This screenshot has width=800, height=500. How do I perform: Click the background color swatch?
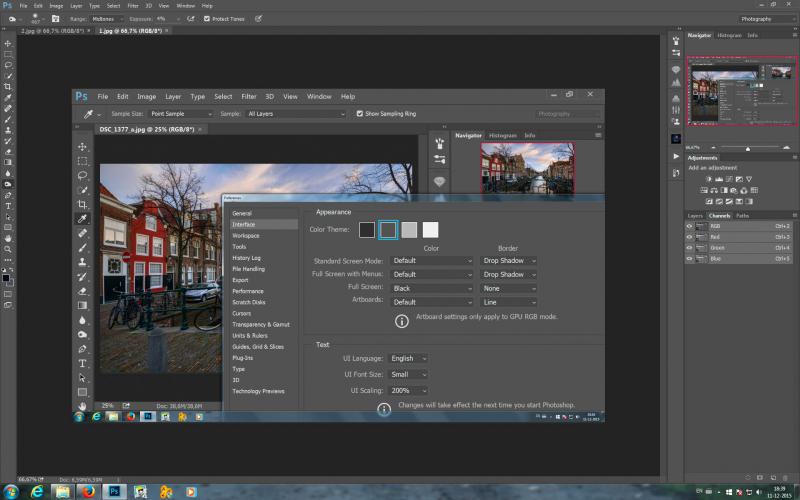11,282
